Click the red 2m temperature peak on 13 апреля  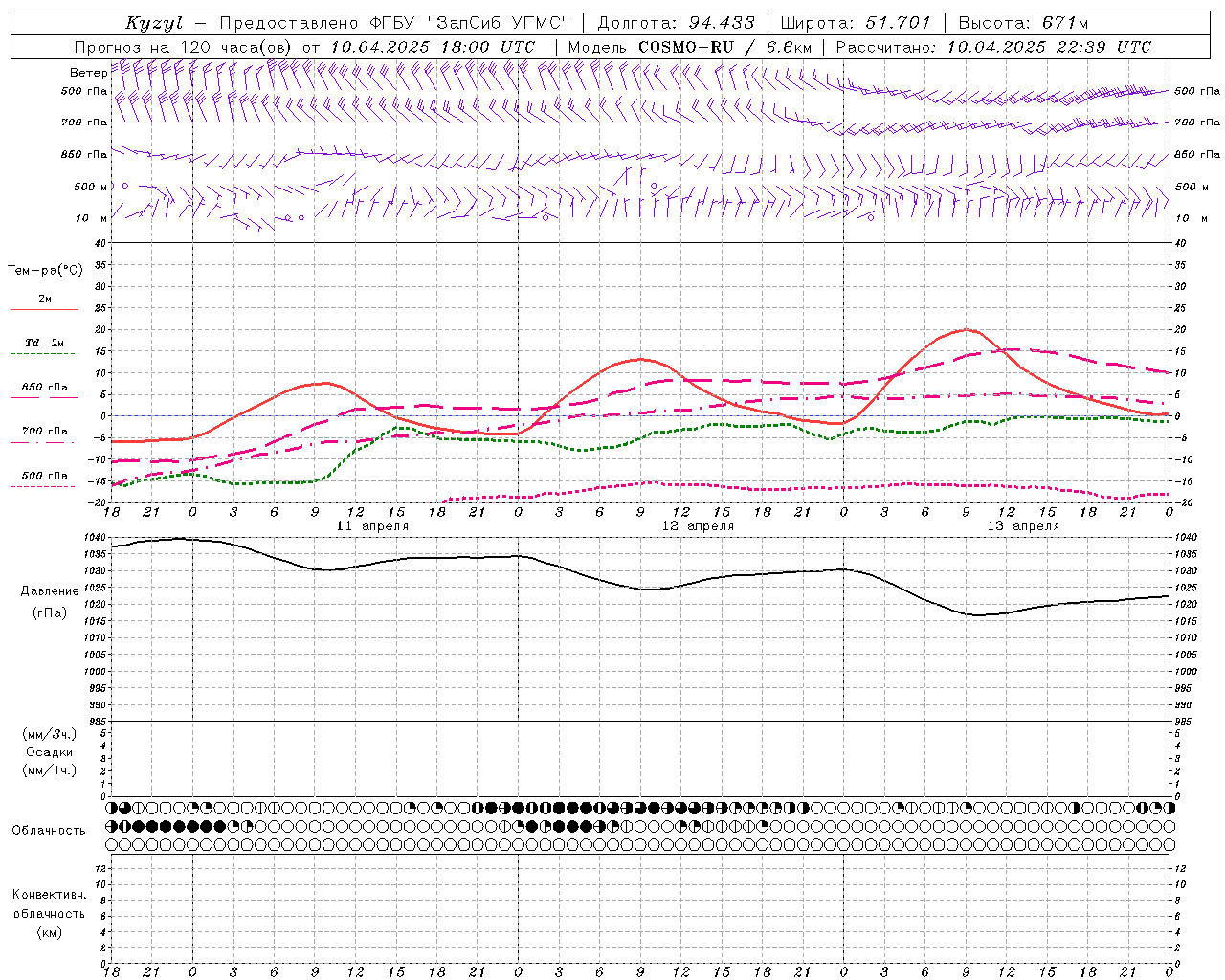pyautogui.click(x=967, y=330)
